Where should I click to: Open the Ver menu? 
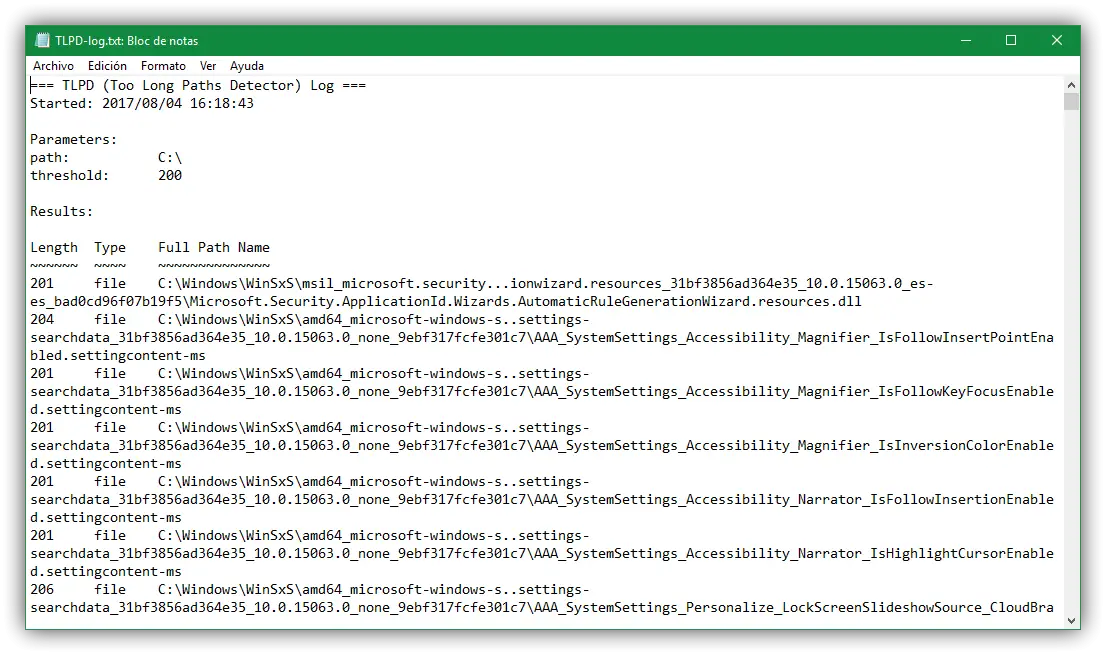click(x=208, y=66)
